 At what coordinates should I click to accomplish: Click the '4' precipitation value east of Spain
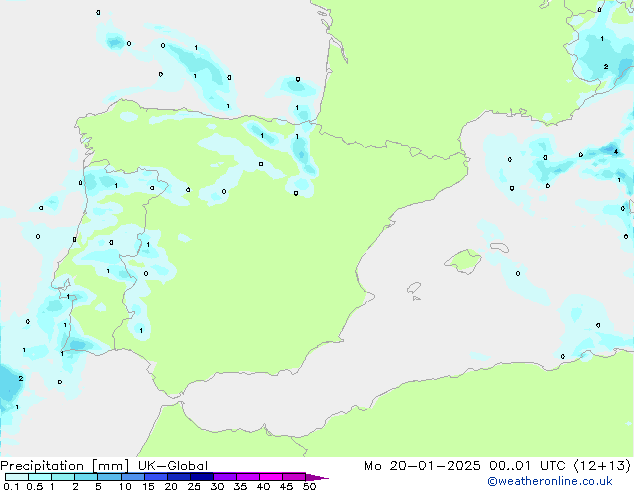(x=615, y=152)
